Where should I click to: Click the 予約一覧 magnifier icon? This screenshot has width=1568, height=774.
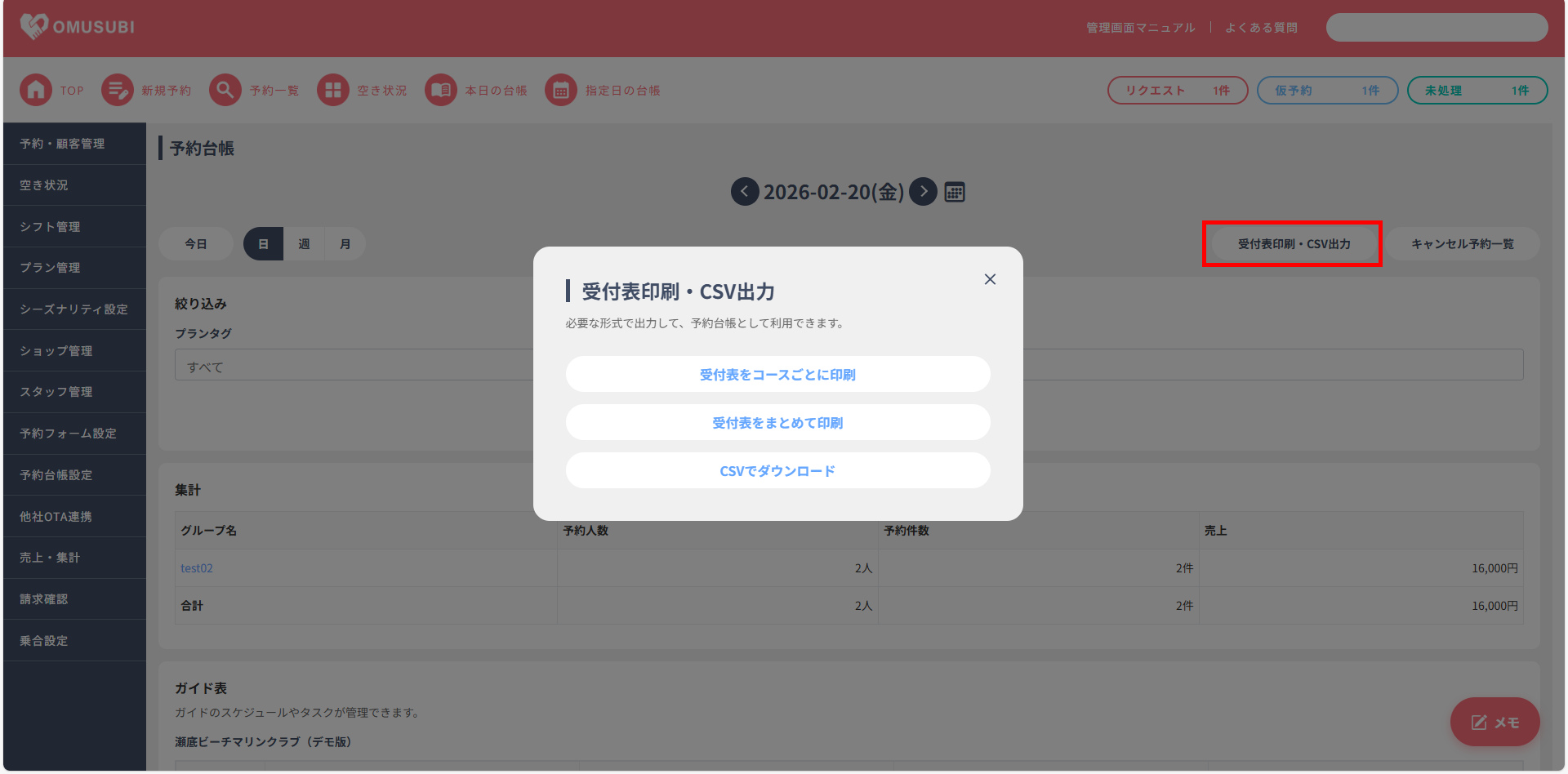tap(225, 90)
